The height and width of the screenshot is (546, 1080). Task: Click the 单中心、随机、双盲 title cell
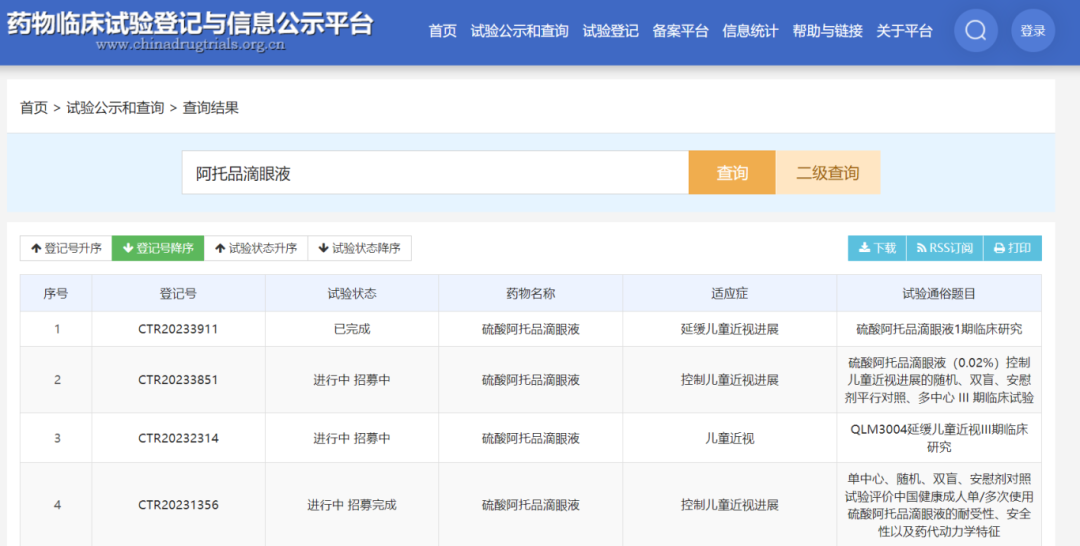939,505
